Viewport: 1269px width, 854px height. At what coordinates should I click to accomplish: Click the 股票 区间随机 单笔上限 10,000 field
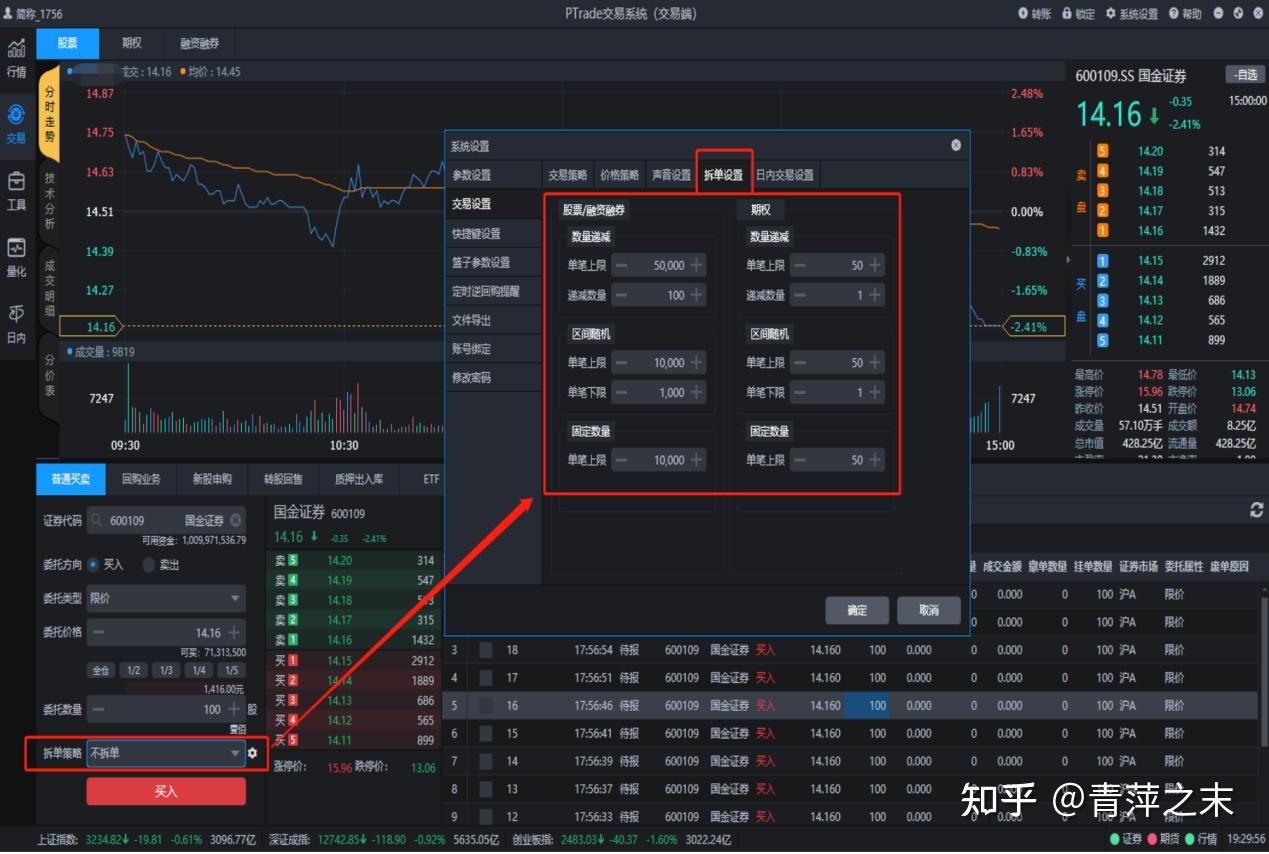coord(659,363)
